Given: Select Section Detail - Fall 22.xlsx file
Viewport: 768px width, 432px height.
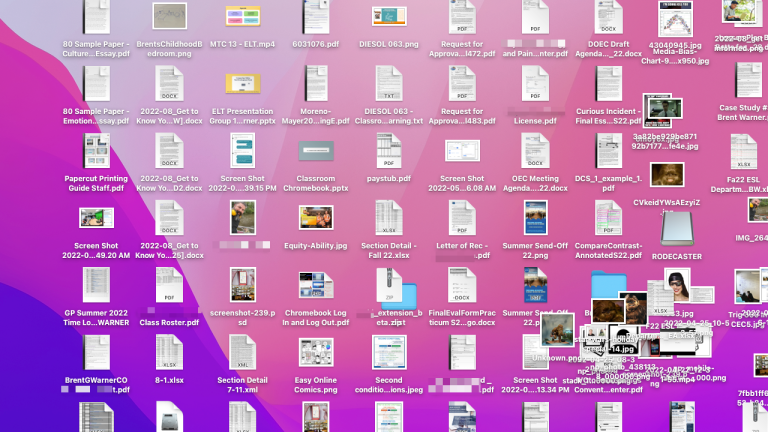Looking at the screenshot, I should (388, 217).
